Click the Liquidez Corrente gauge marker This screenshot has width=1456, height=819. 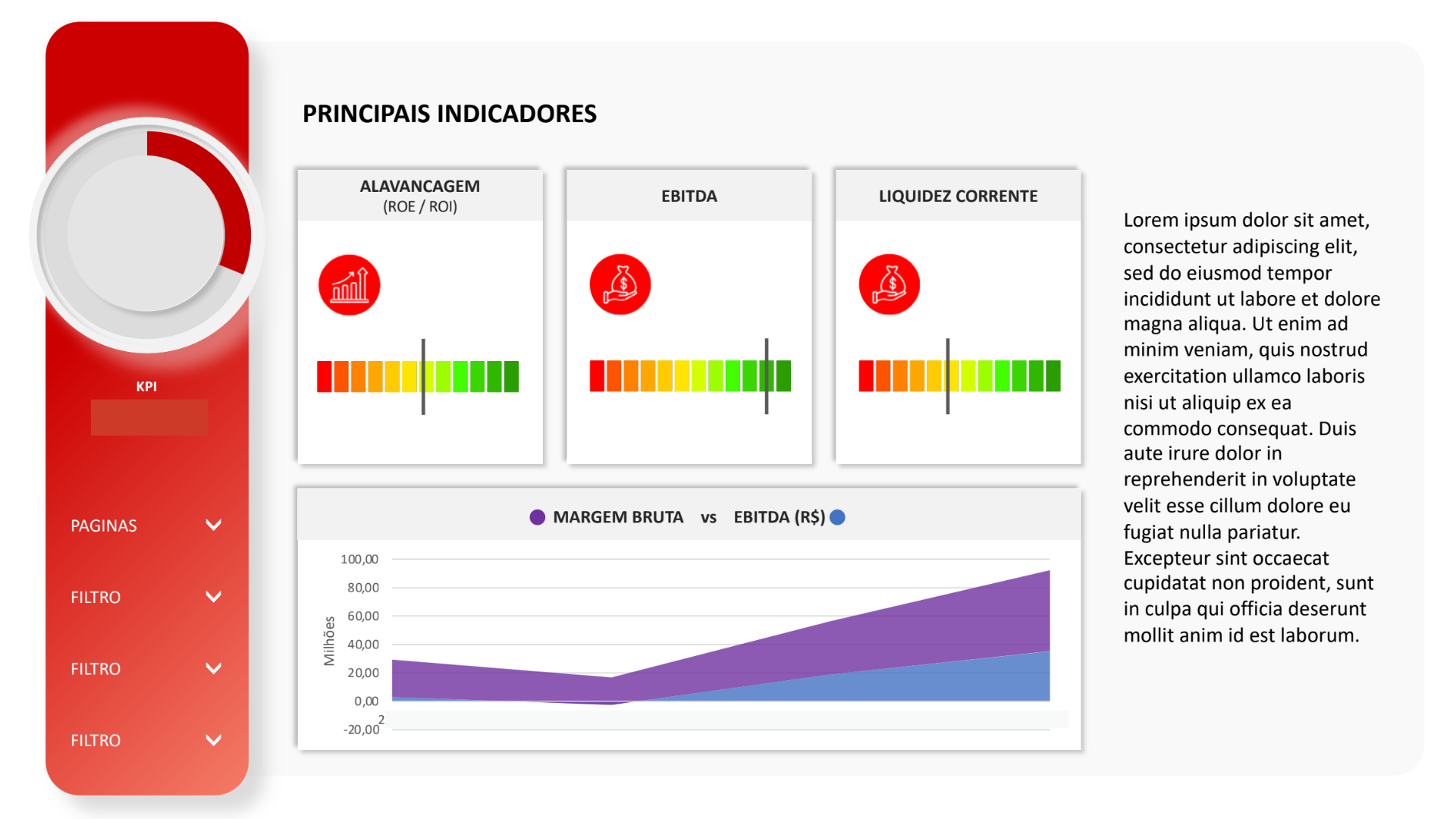pyautogui.click(x=948, y=376)
